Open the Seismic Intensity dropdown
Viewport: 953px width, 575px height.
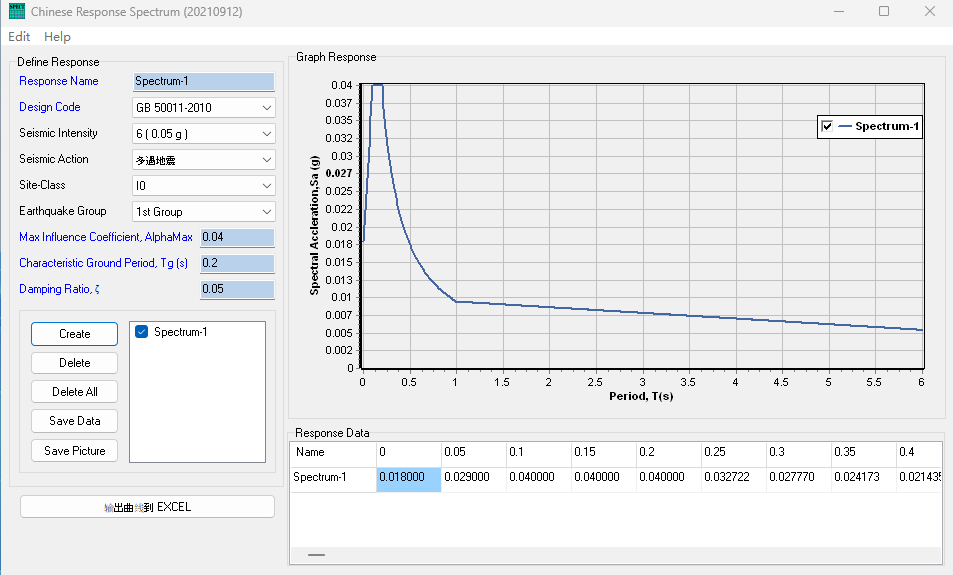[x=204, y=134]
